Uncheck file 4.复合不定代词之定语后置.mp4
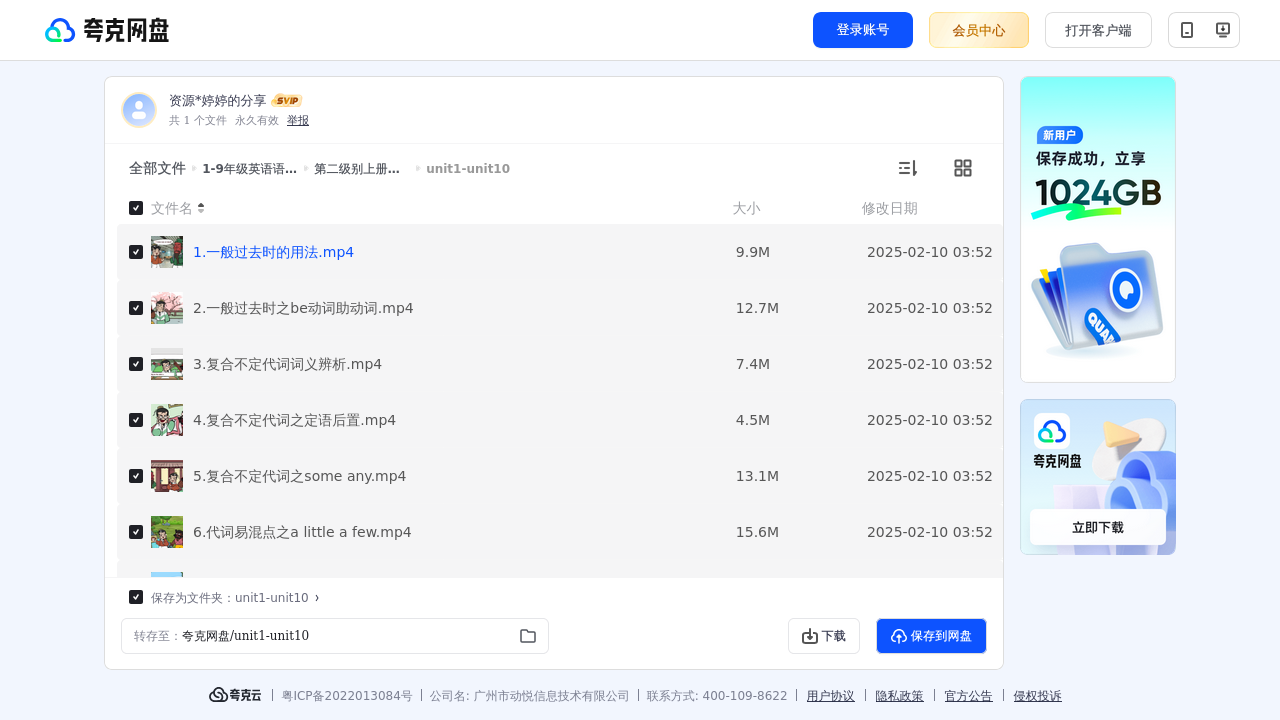 [x=136, y=420]
